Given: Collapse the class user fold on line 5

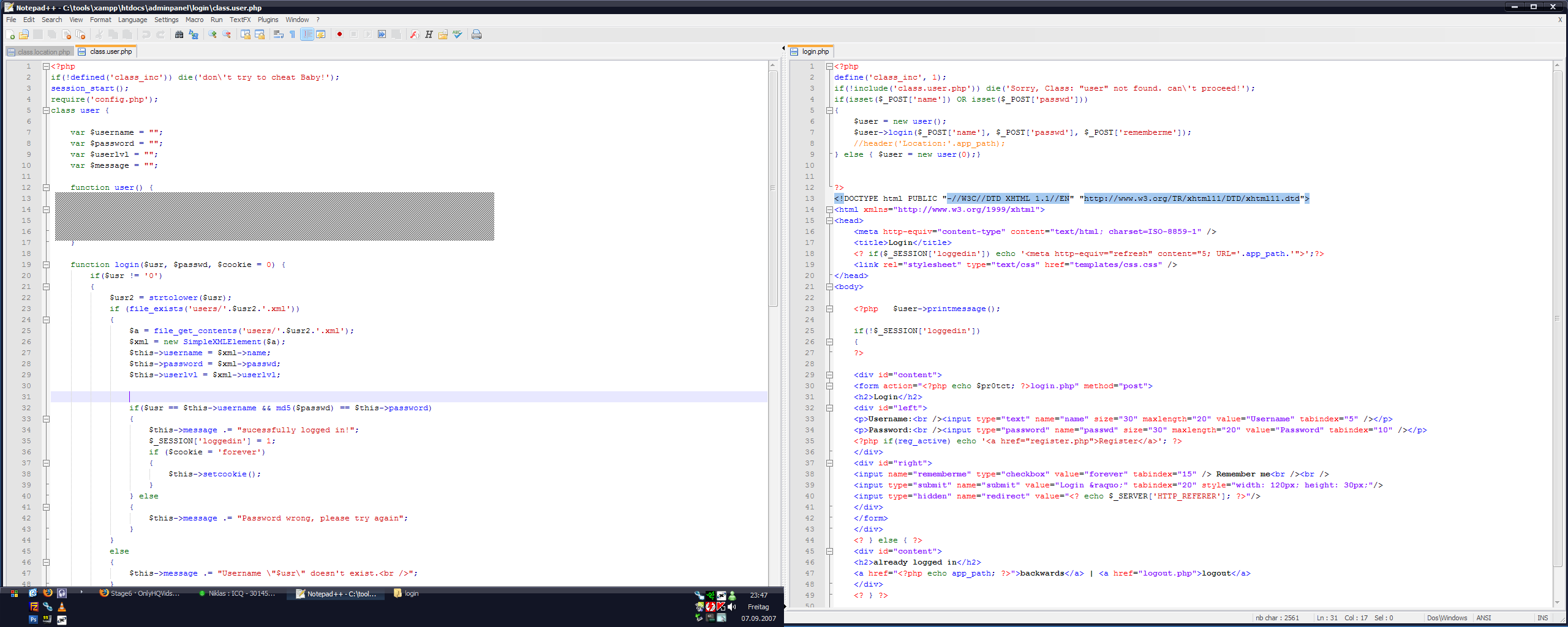Looking at the screenshot, I should [x=46, y=110].
